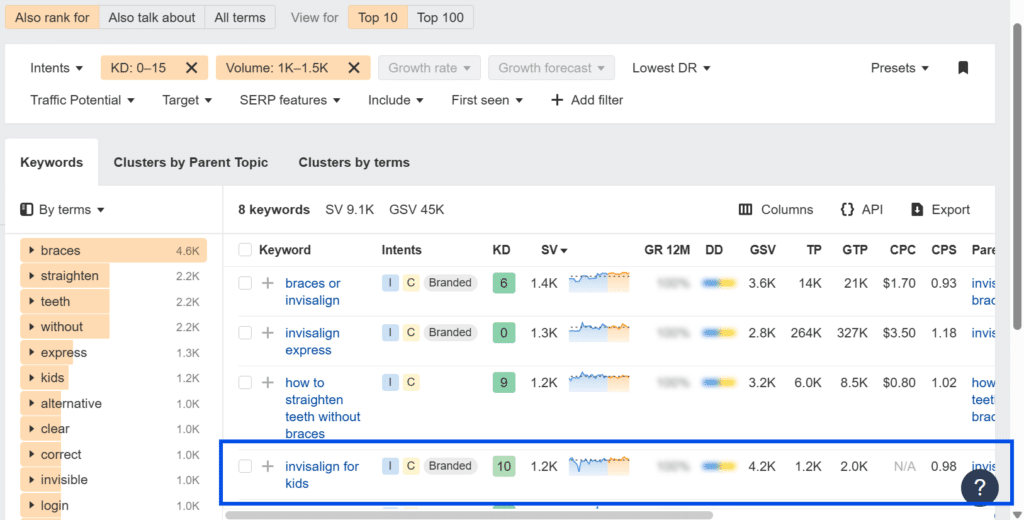This screenshot has width=1024, height=520.
Task: Click the plus icon for invisalign express
Action: coord(268,333)
